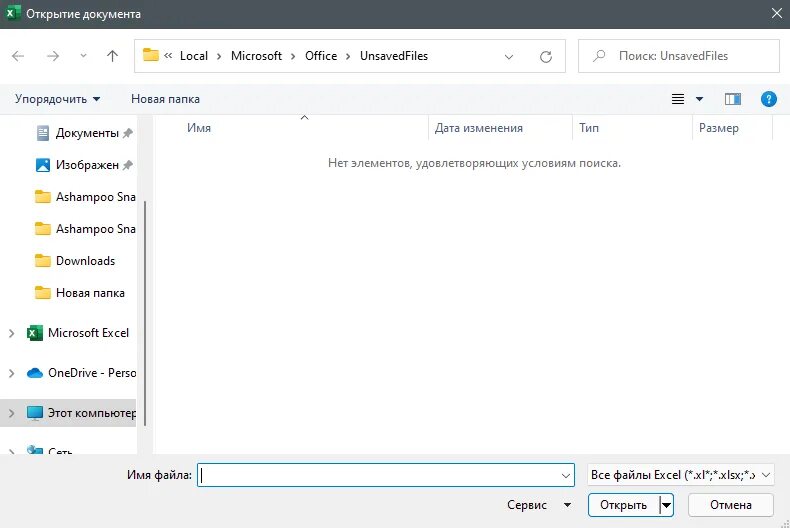
Task: Expand chevron after Local in path
Action: click(219, 56)
